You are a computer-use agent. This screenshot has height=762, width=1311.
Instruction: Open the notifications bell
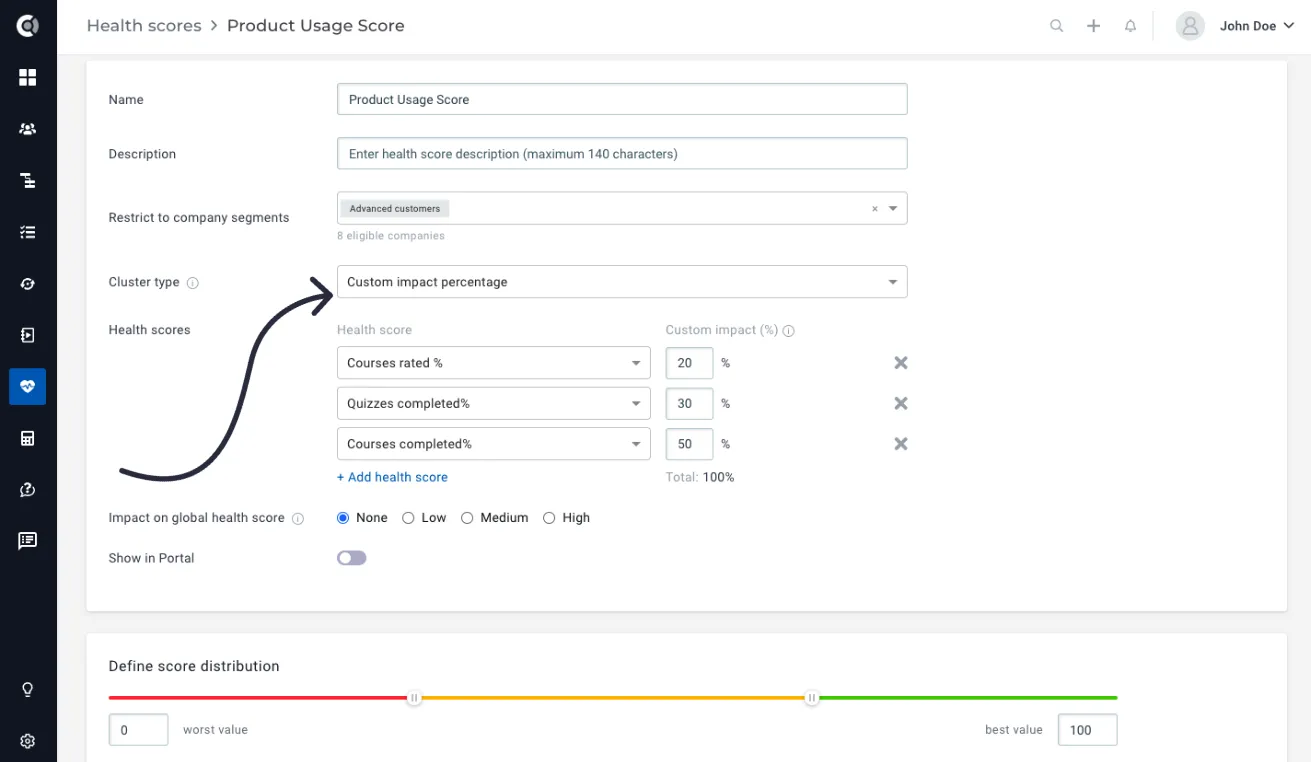(x=1130, y=26)
